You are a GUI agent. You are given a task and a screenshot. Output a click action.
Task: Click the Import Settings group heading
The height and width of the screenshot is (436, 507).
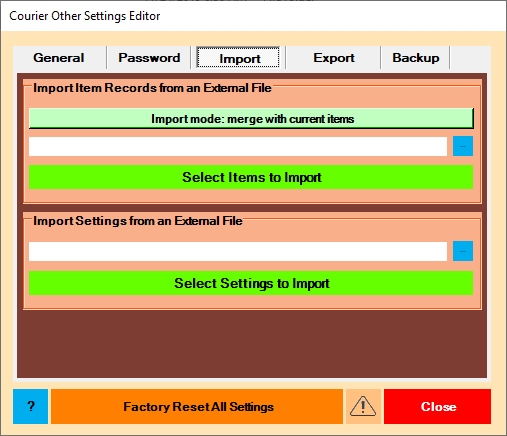[138, 221]
